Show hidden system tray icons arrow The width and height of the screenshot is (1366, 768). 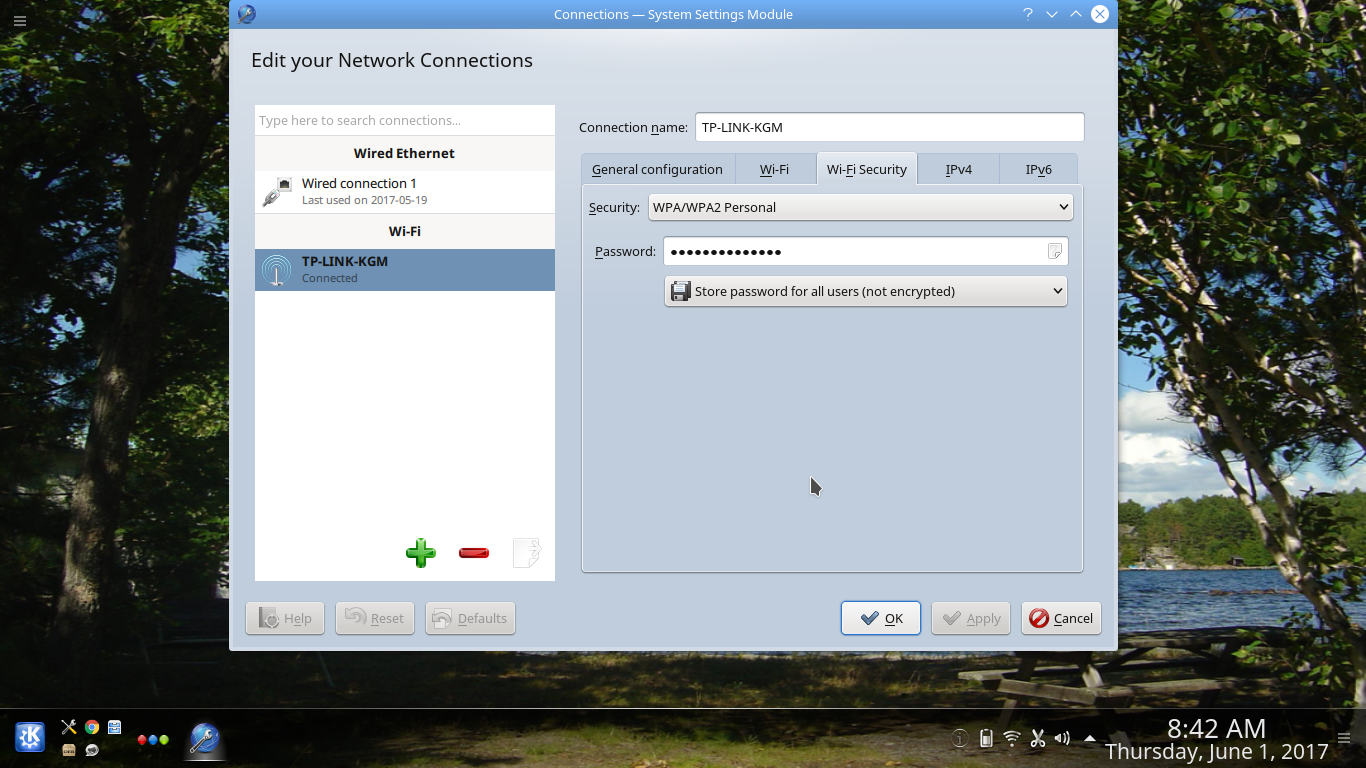[1090, 738]
